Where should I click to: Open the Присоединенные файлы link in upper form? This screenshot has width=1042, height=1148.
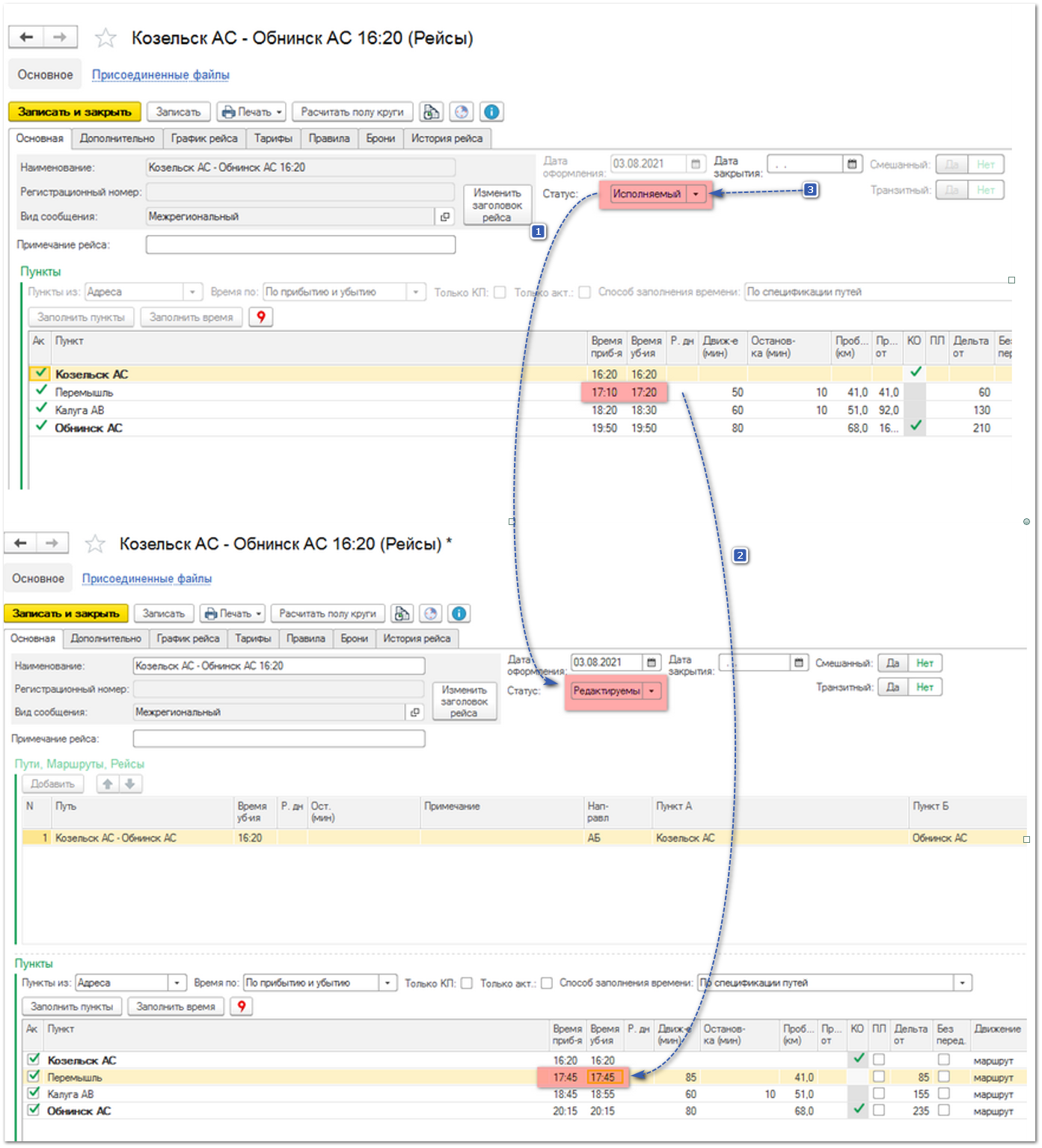tap(160, 75)
